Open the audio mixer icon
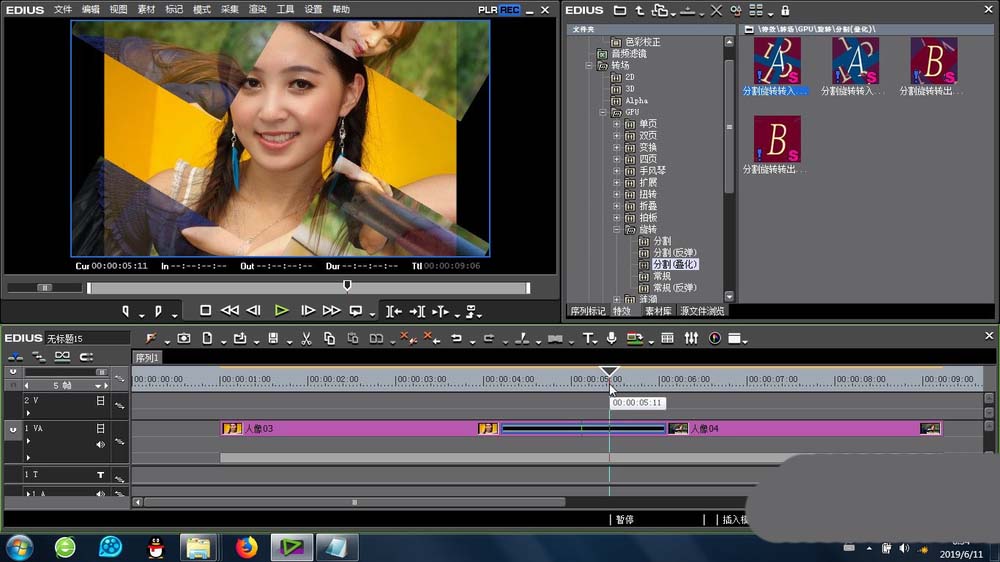The image size is (1000, 562). (x=691, y=339)
